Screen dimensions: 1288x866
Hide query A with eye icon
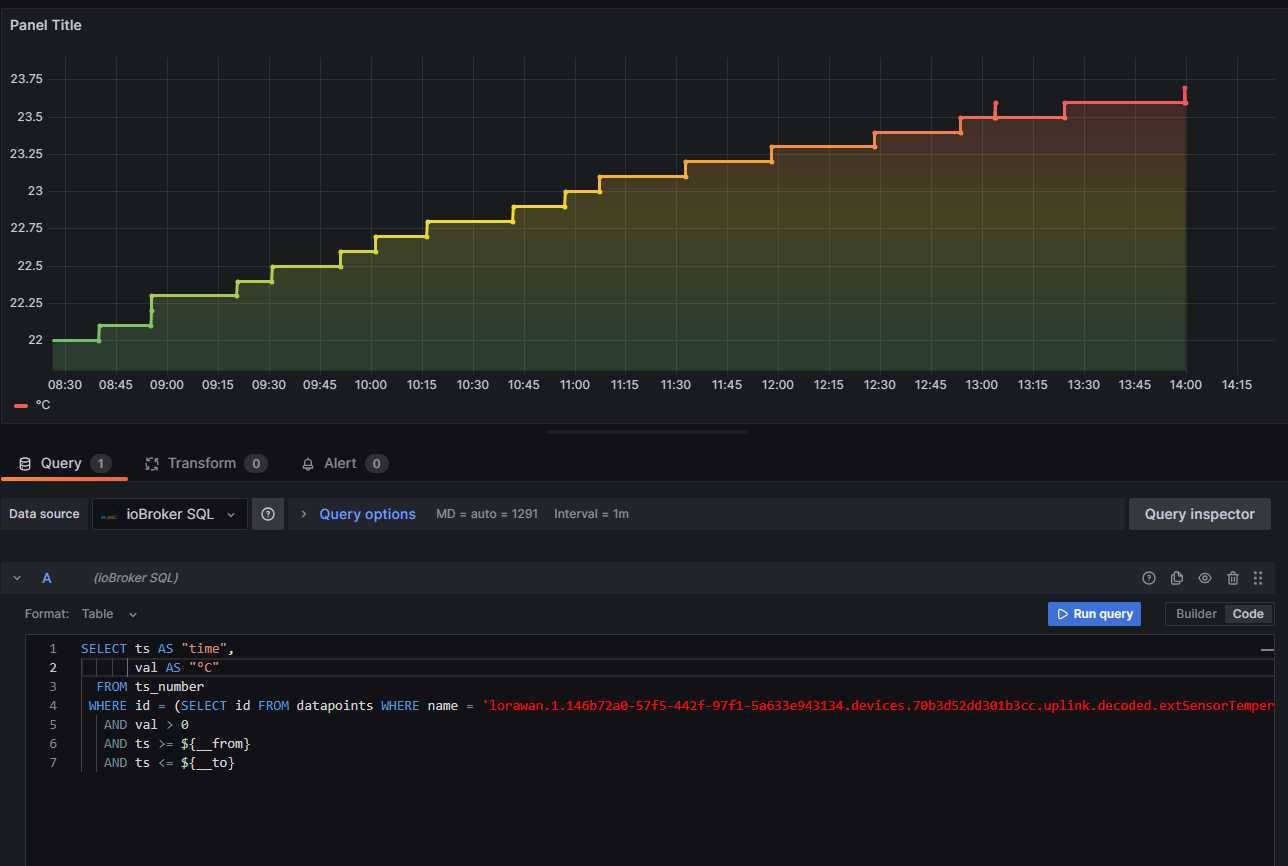tap(1205, 578)
